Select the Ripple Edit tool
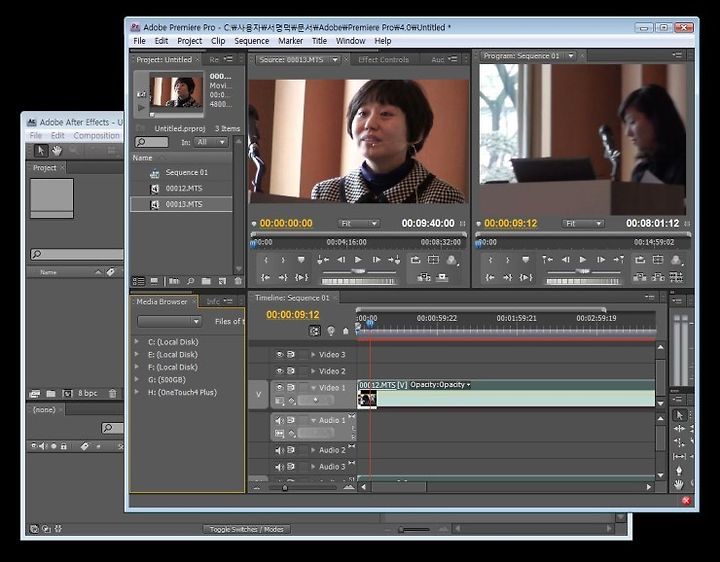 coord(679,429)
